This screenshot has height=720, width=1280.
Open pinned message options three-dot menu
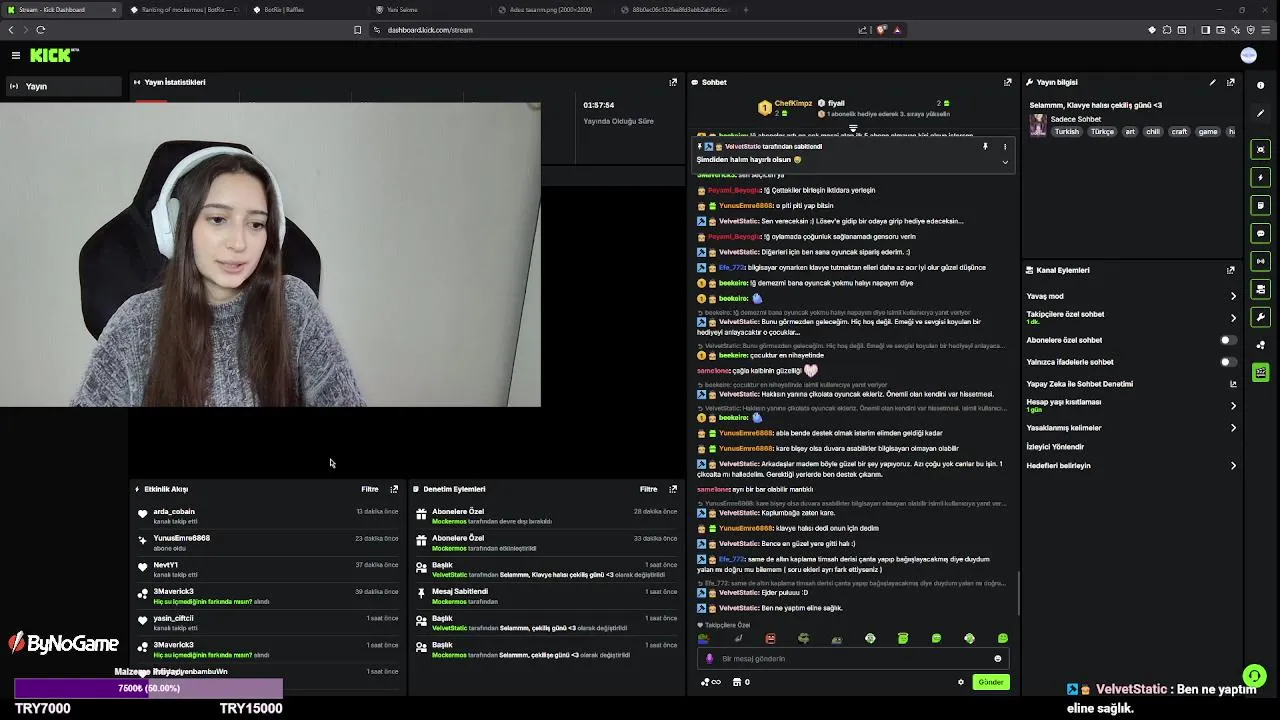[1005, 147]
